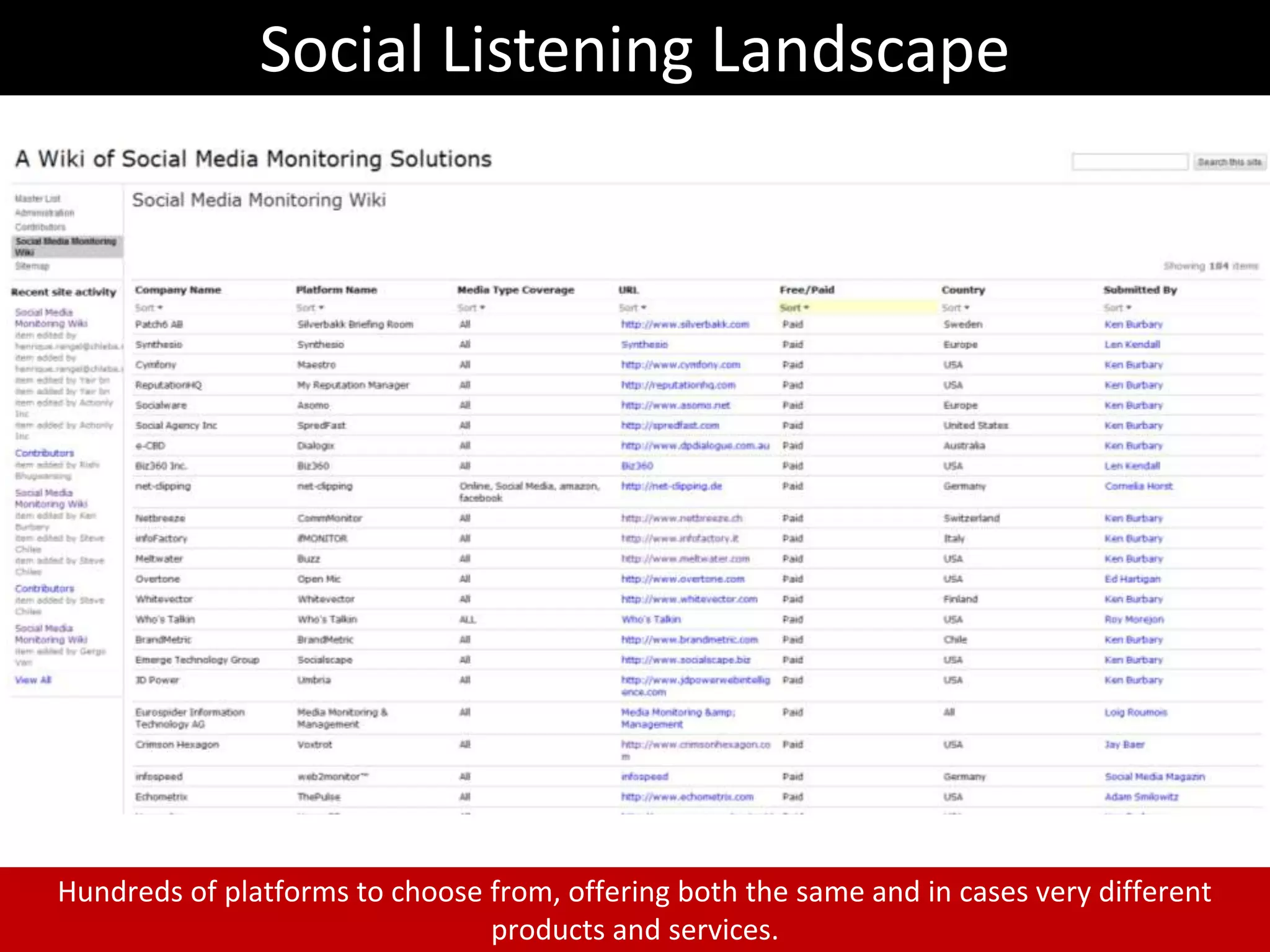The width and height of the screenshot is (1270, 952).
Task: Open Administration in the sidebar
Action: pos(45,213)
